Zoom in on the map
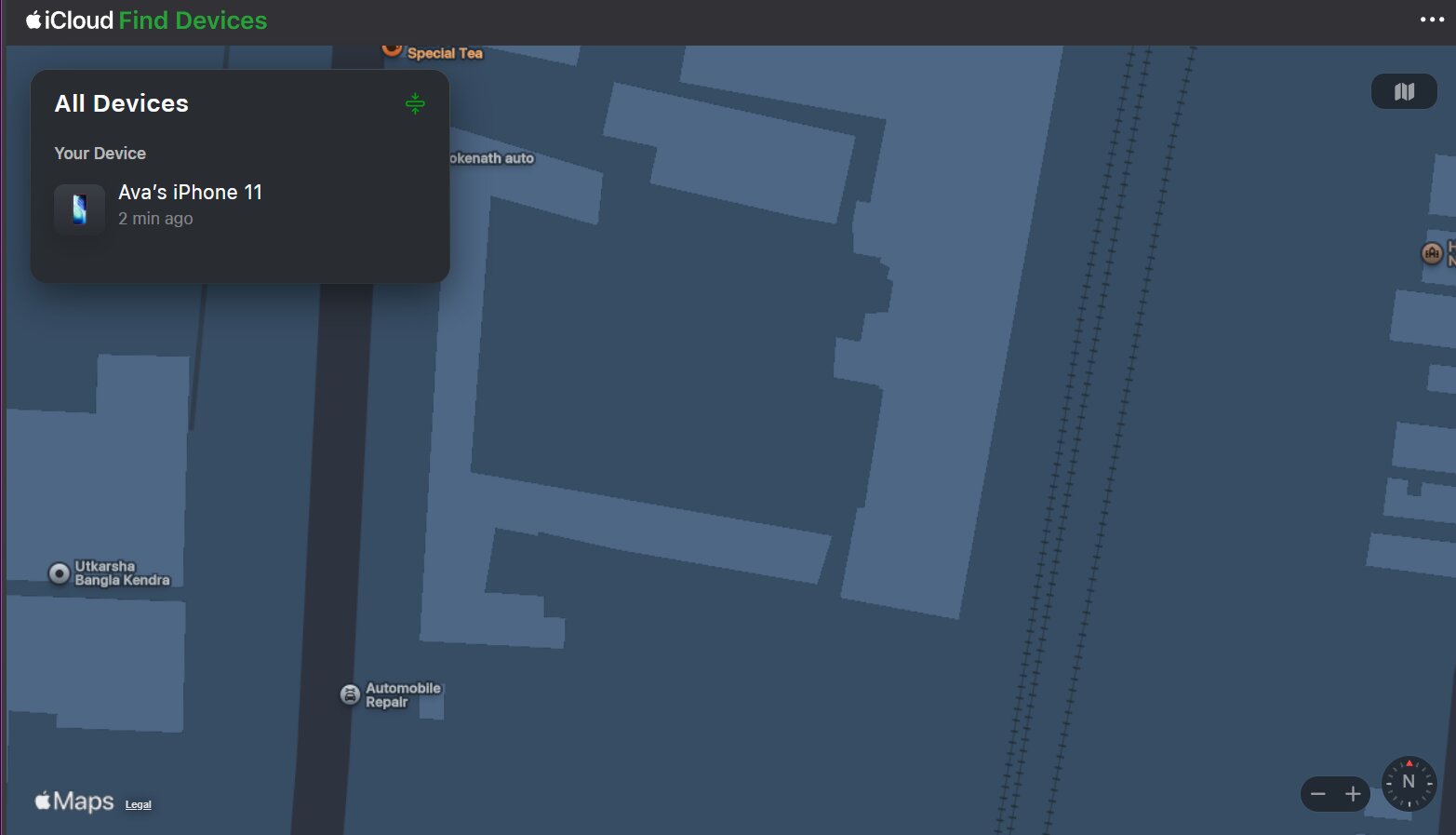 click(1353, 794)
